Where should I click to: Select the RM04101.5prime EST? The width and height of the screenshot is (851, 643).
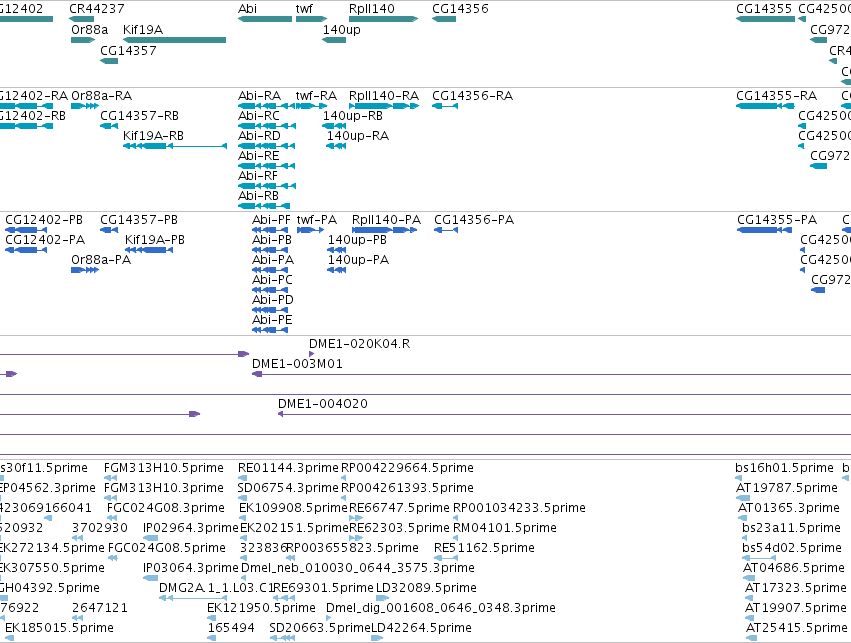(456, 538)
